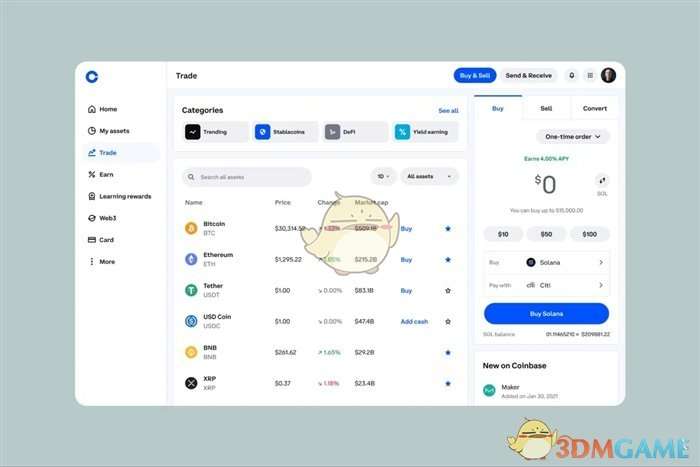Toggle Bitcoin watchlist star
Viewport: 700px width, 467px height.
448,229
